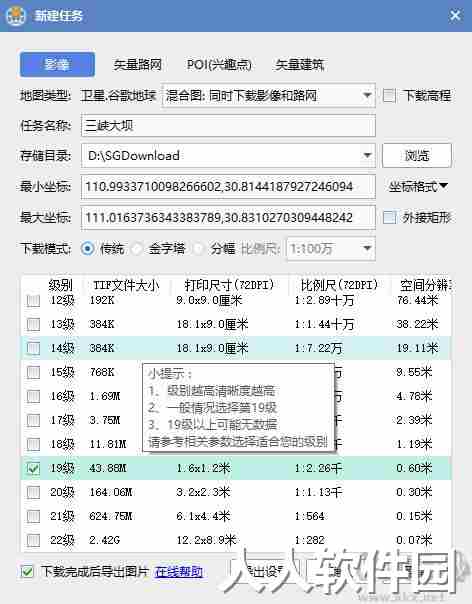Choose the 分幅 download mode radio
The height and width of the screenshot is (604, 472).
pyautogui.click(x=198, y=248)
